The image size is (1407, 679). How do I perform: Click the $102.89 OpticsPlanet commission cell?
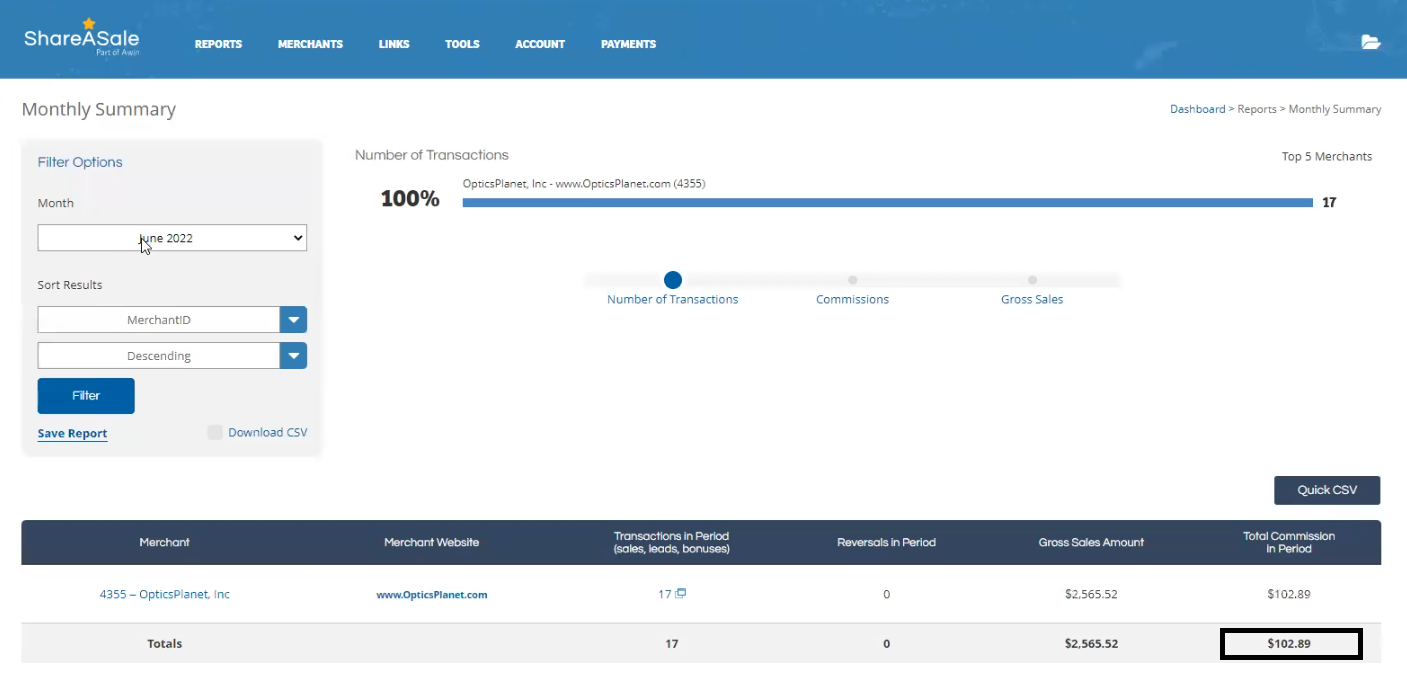click(x=1289, y=594)
